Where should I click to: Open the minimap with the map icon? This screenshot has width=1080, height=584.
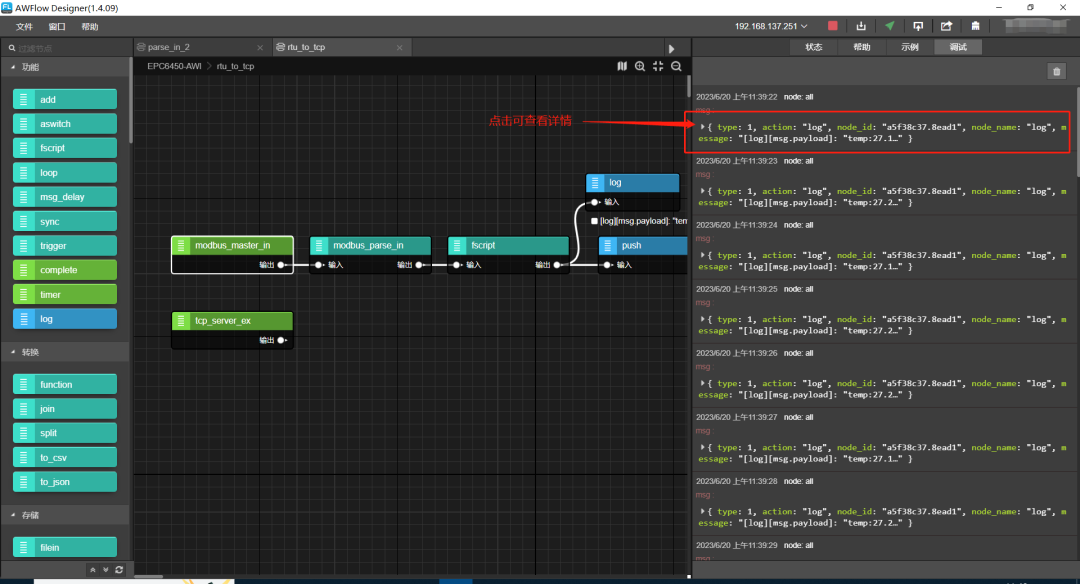click(x=622, y=66)
